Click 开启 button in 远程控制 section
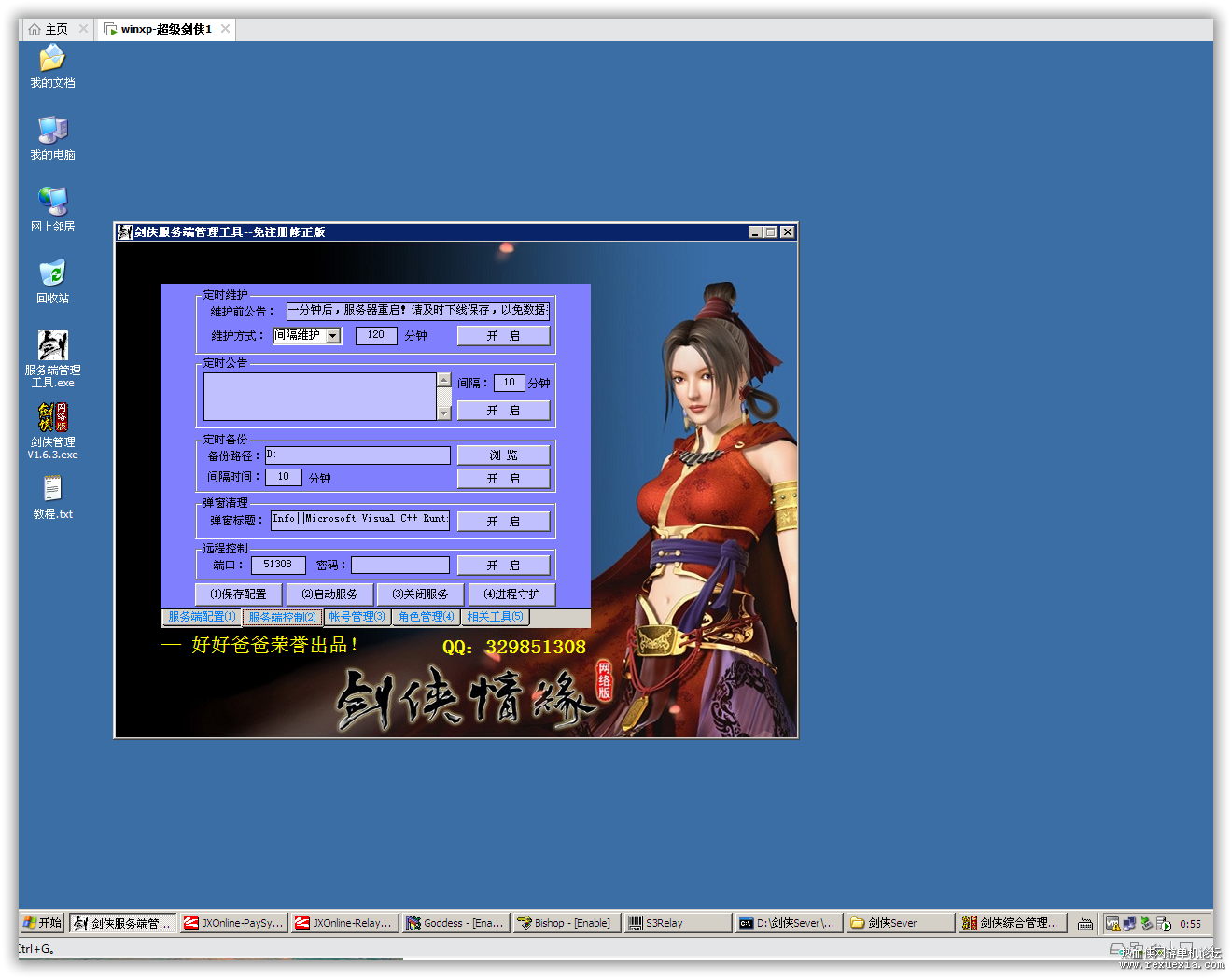The height and width of the screenshot is (979, 1232). coord(503,566)
